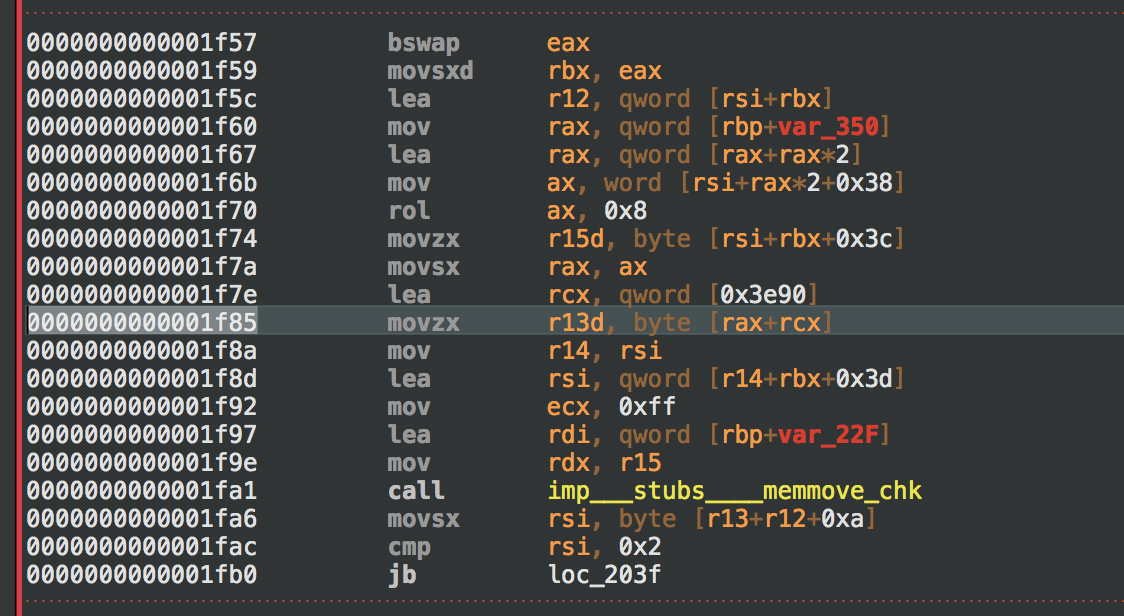Image resolution: width=1124 pixels, height=616 pixels.
Task: Click the operand 'qword [0x3e90]'
Action: click(718, 295)
